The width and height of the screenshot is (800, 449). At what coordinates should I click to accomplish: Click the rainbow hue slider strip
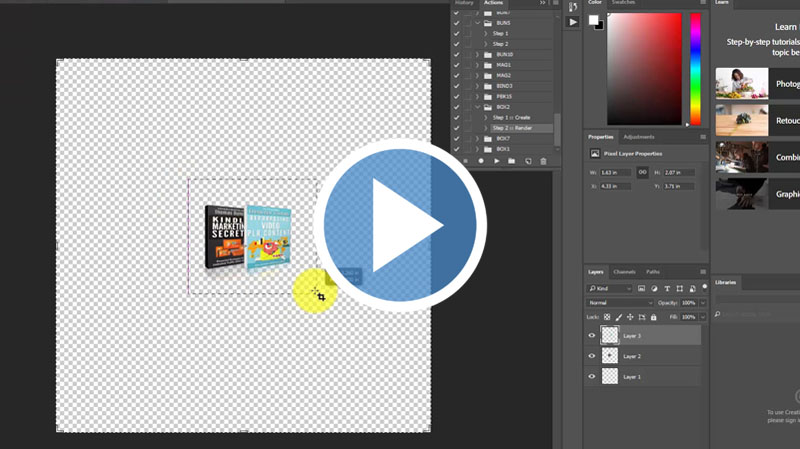click(x=695, y=68)
